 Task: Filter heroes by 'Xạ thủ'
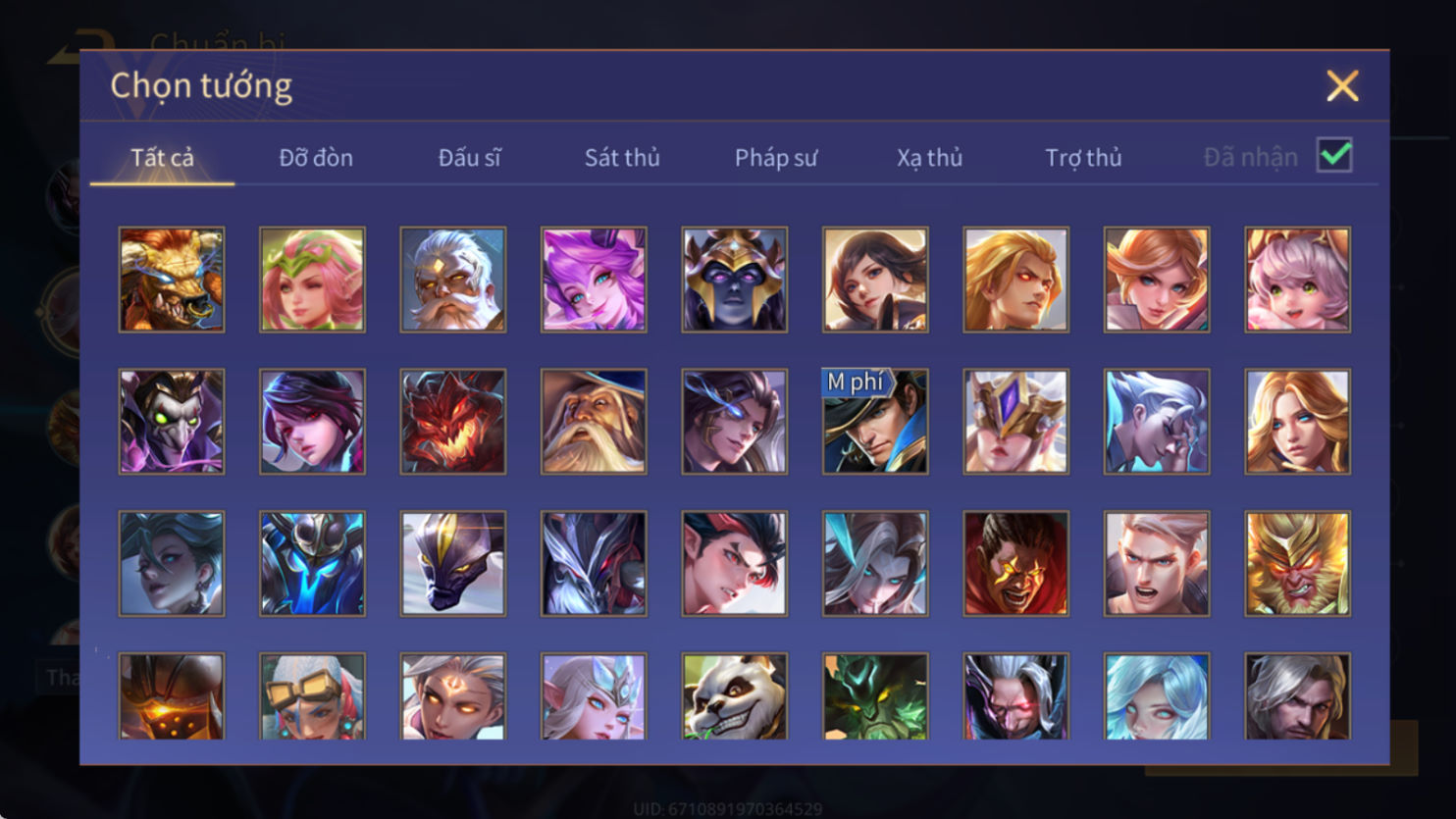click(x=929, y=157)
